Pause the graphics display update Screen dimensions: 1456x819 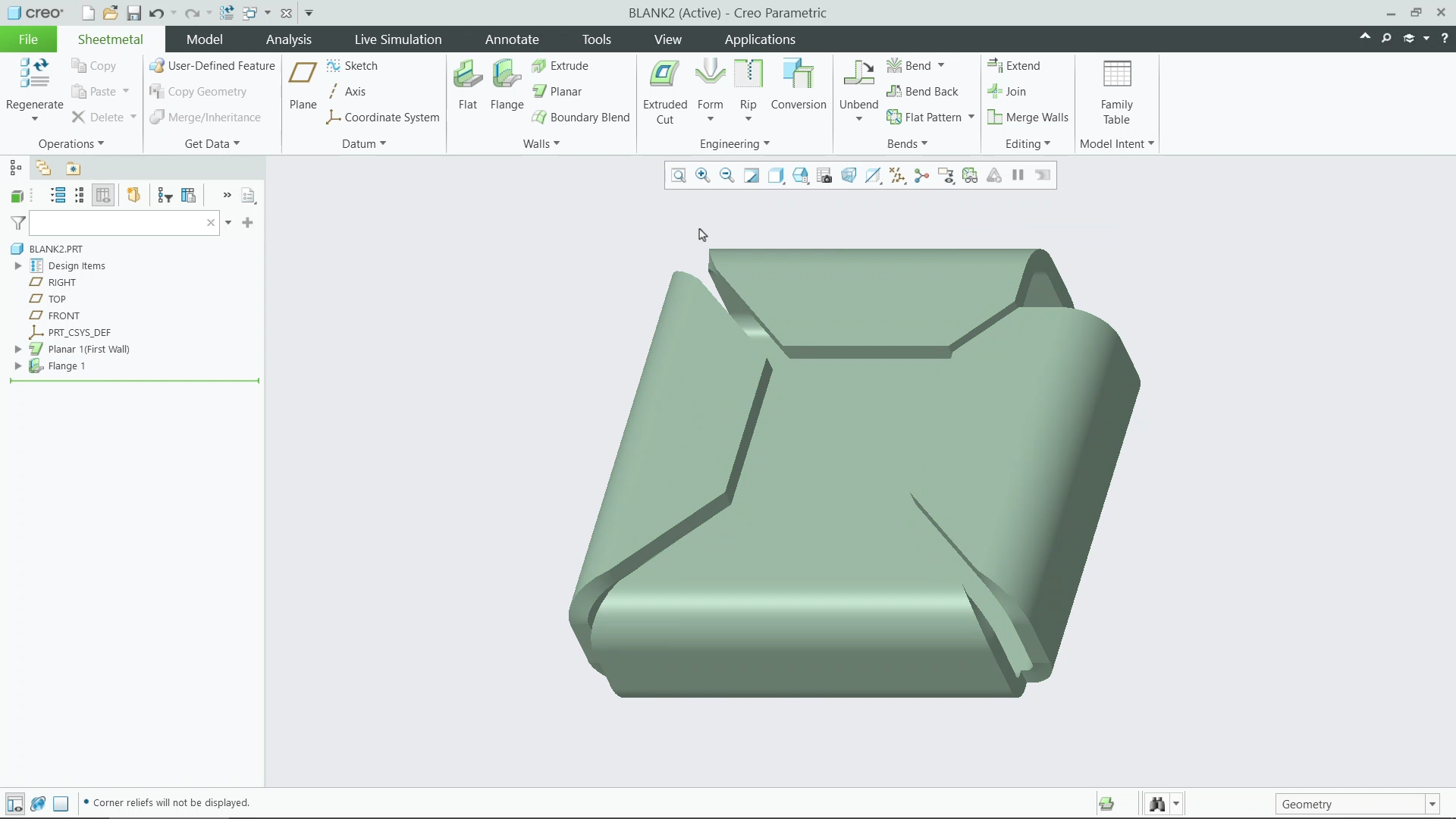1018,175
